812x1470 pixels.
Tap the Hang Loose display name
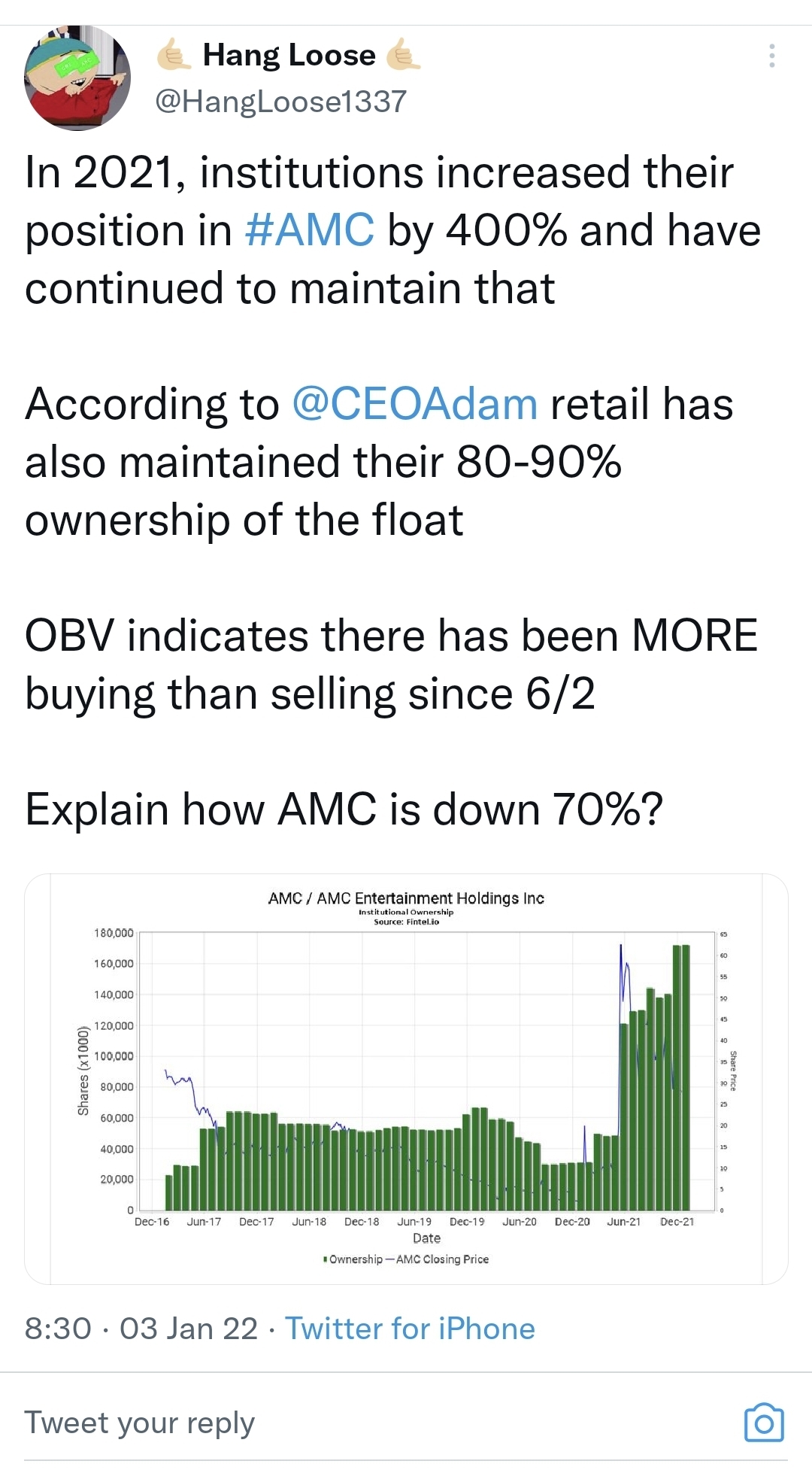(289, 56)
